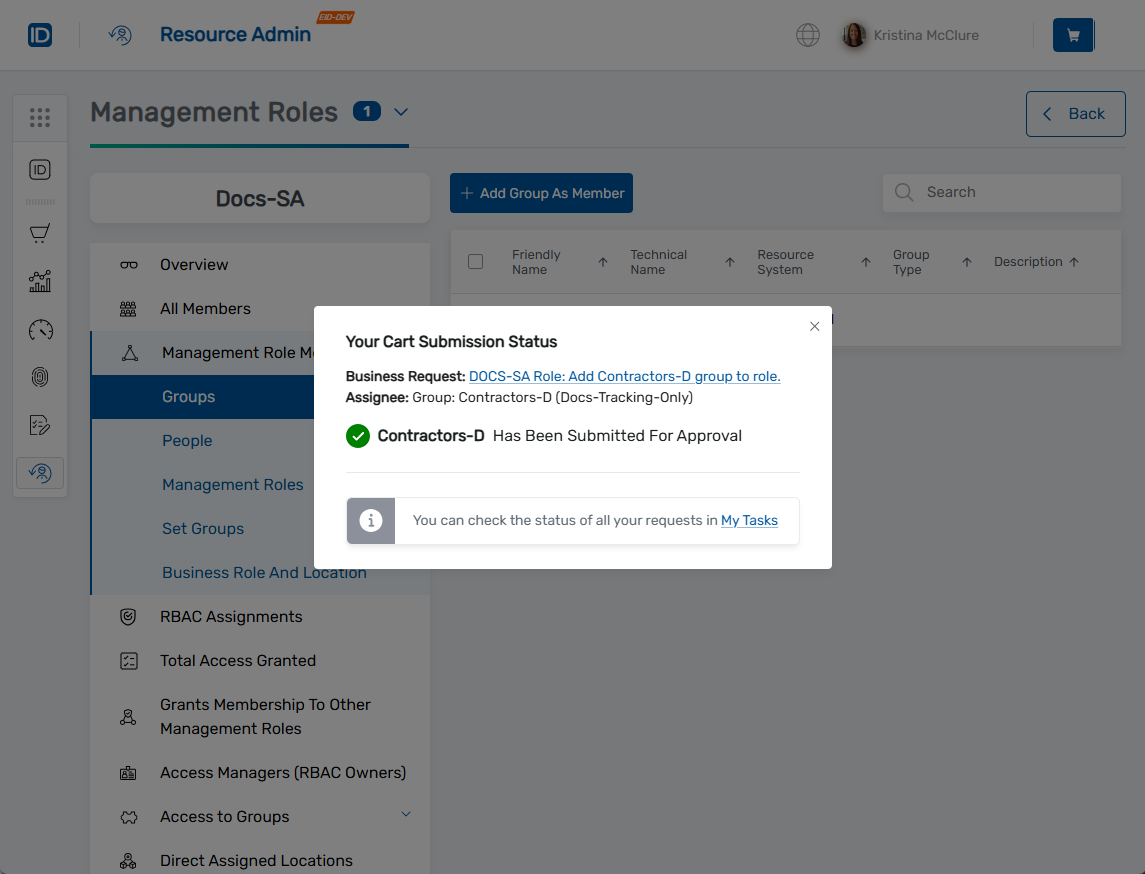1145x874 pixels.
Task: Collapse the Access to Groups section
Action: (406, 815)
